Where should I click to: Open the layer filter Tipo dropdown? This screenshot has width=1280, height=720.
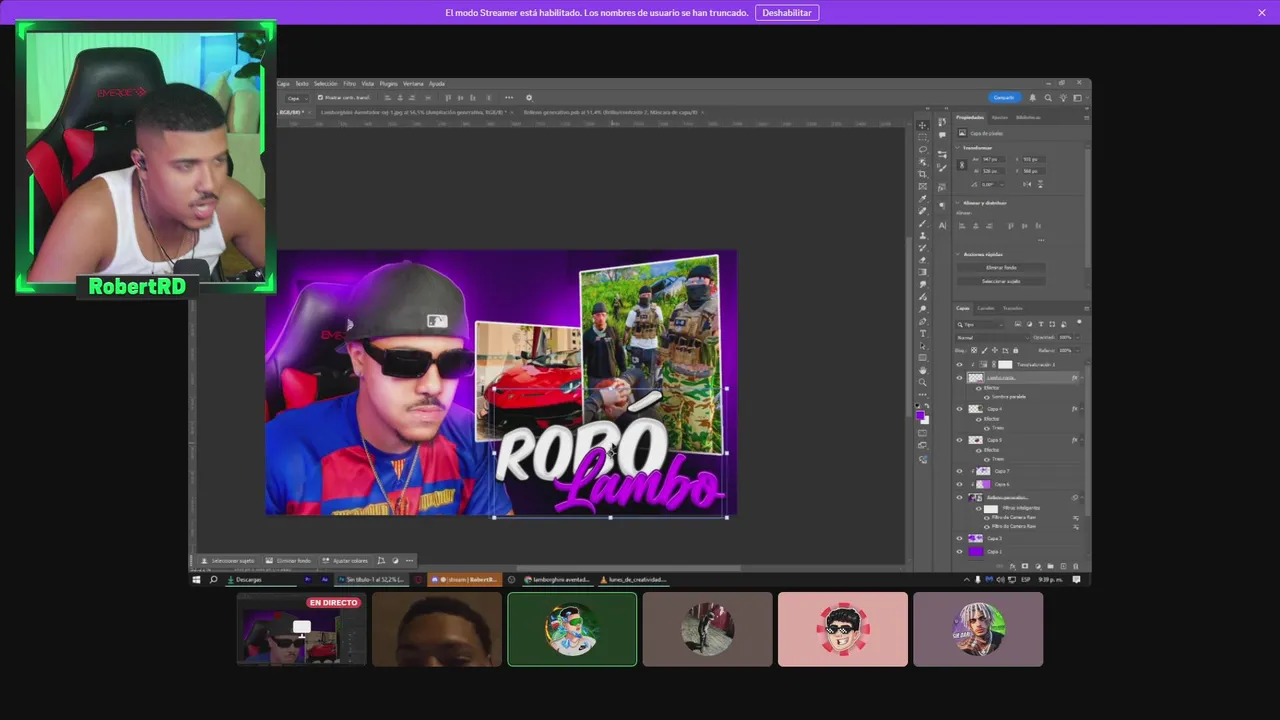979,325
